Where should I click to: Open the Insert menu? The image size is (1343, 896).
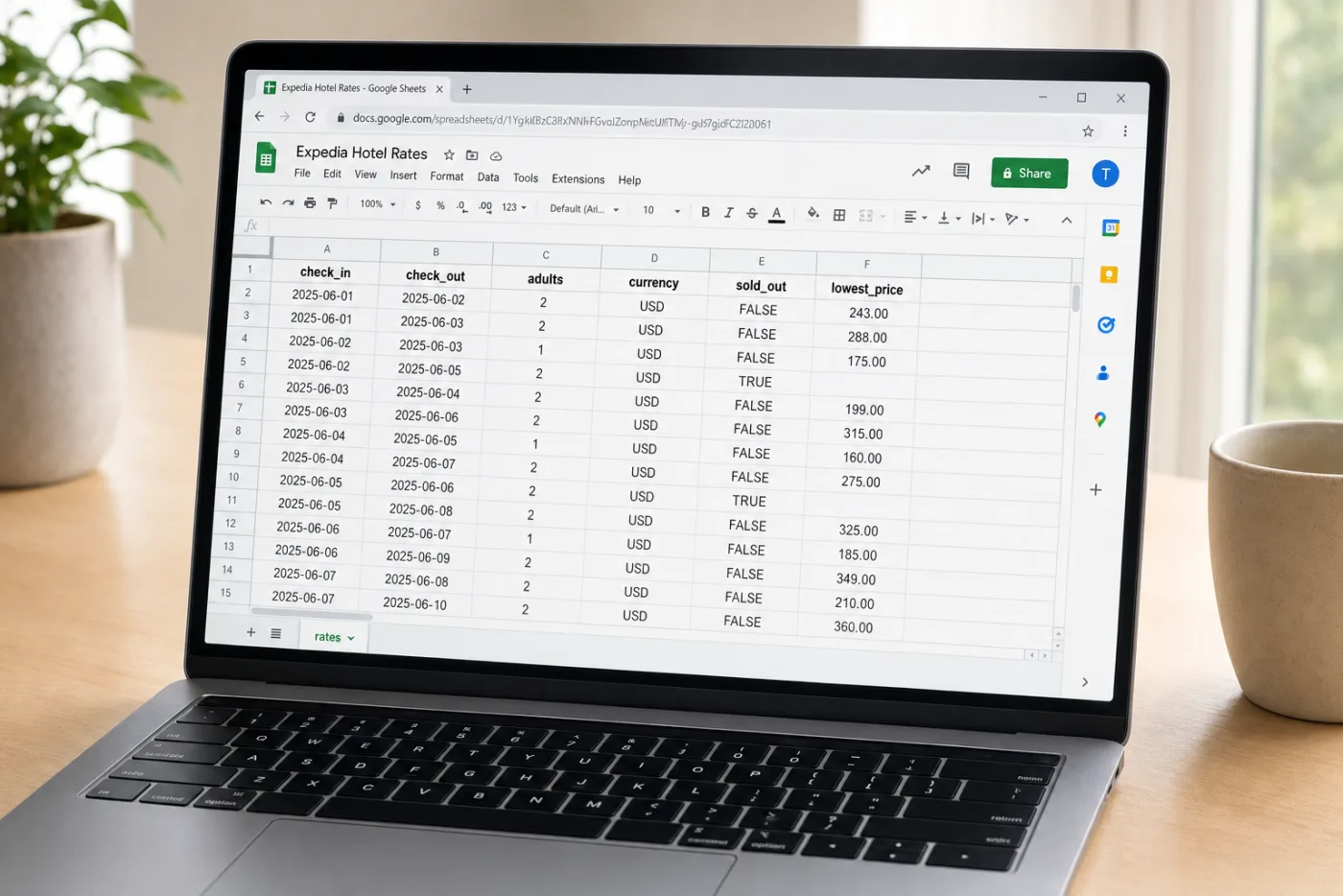pyautogui.click(x=403, y=176)
